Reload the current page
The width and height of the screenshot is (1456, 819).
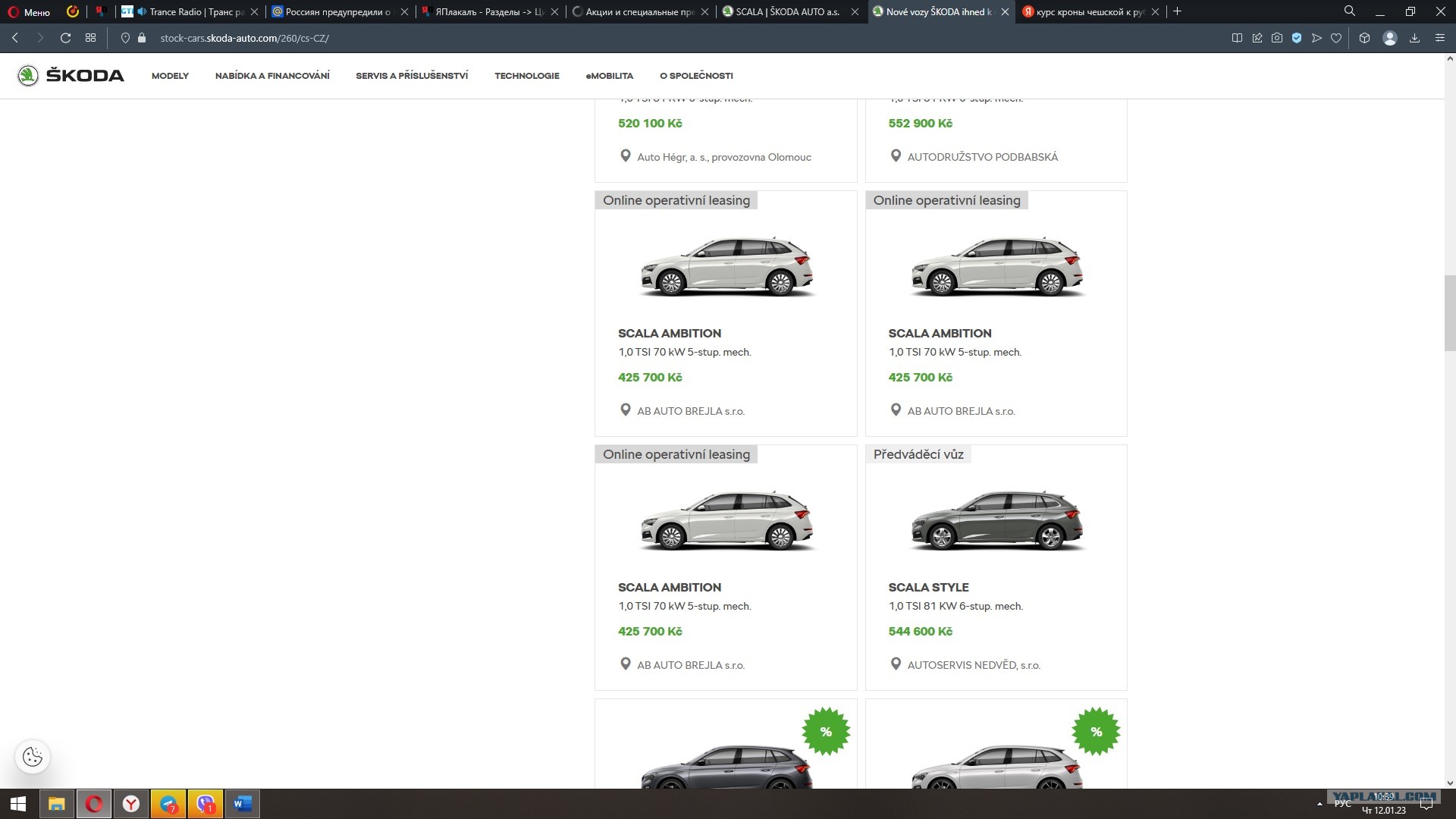pos(65,38)
